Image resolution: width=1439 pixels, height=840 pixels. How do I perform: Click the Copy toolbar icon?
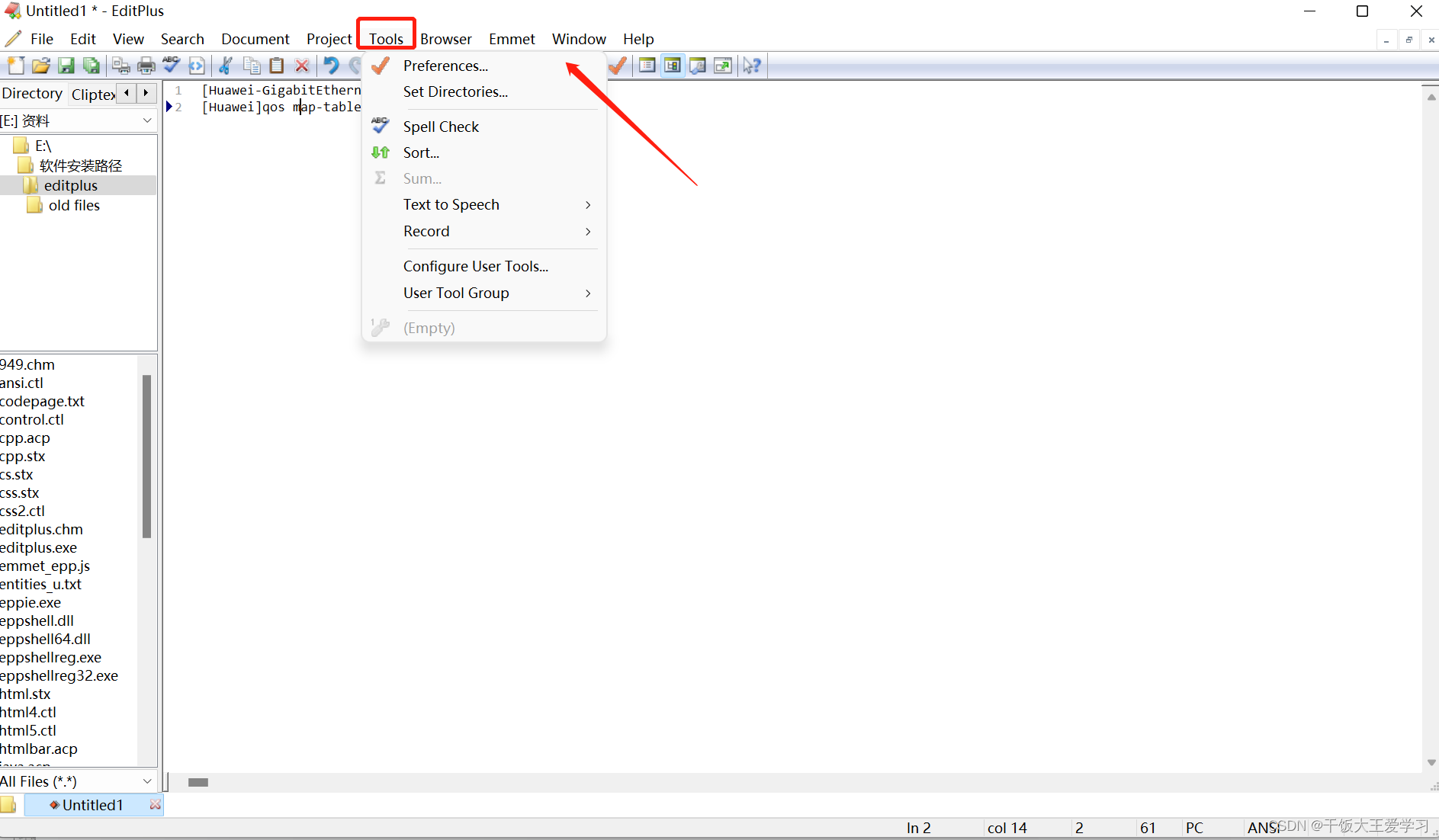tap(252, 66)
